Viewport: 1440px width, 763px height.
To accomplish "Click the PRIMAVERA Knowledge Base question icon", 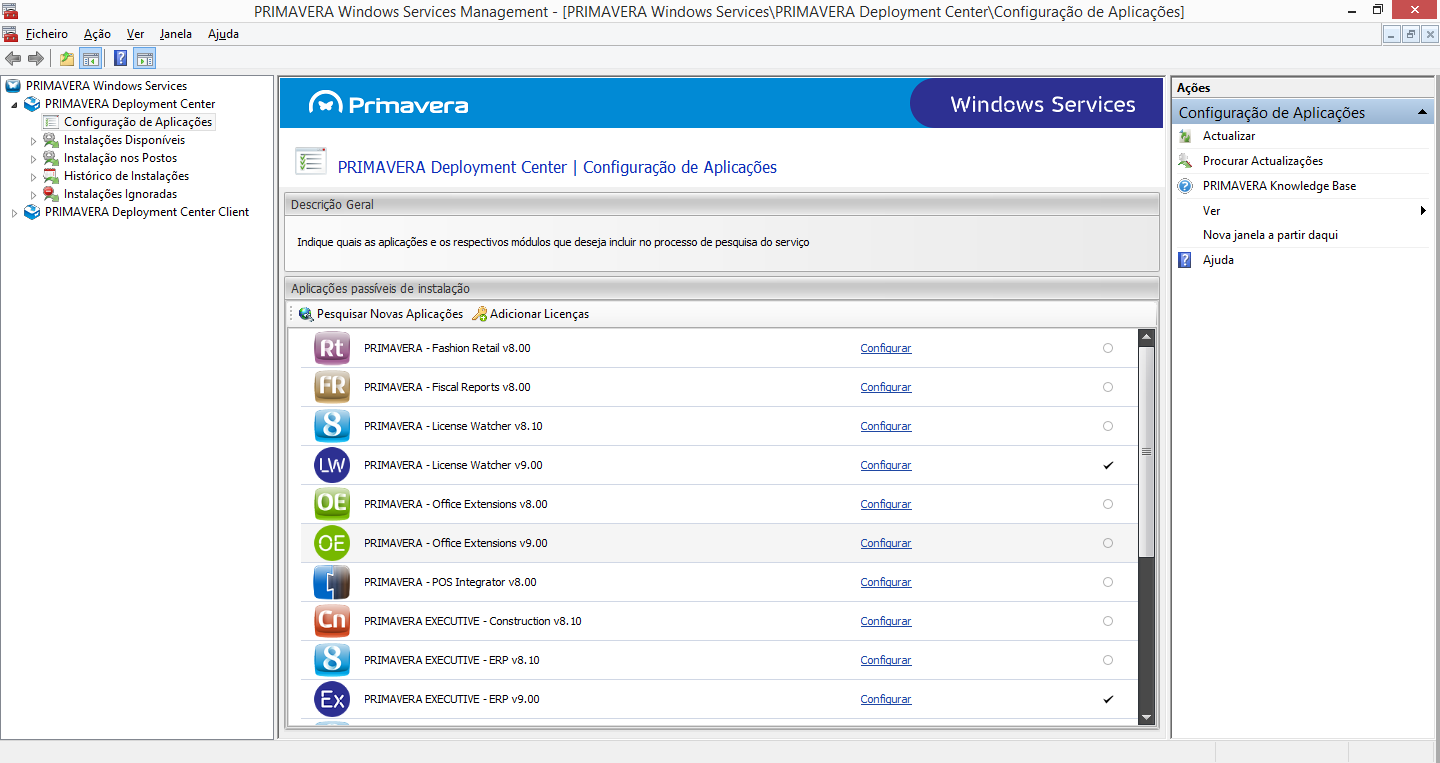I will [1185, 186].
